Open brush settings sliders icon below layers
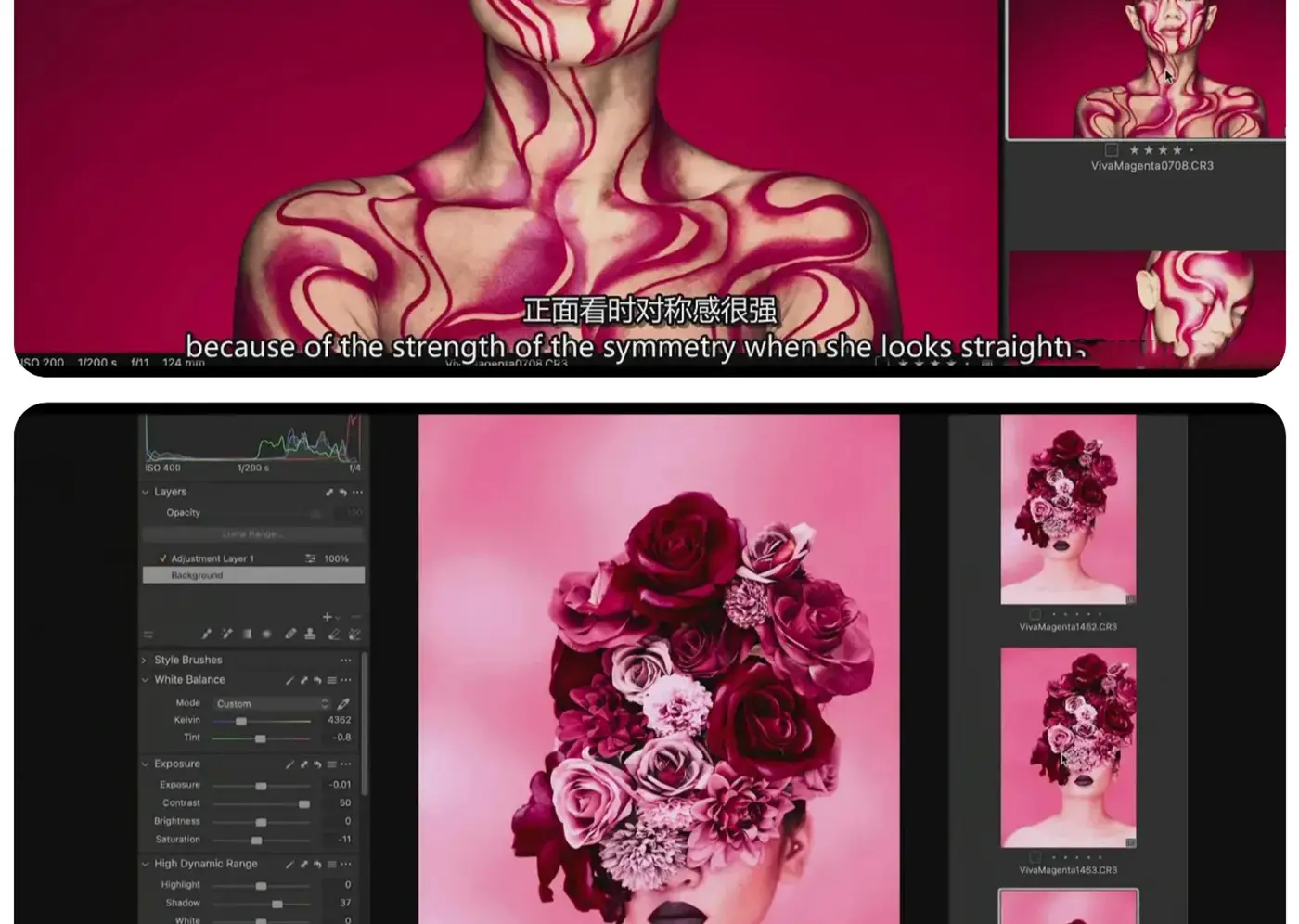Screen dimensions: 1299x924 [148, 635]
